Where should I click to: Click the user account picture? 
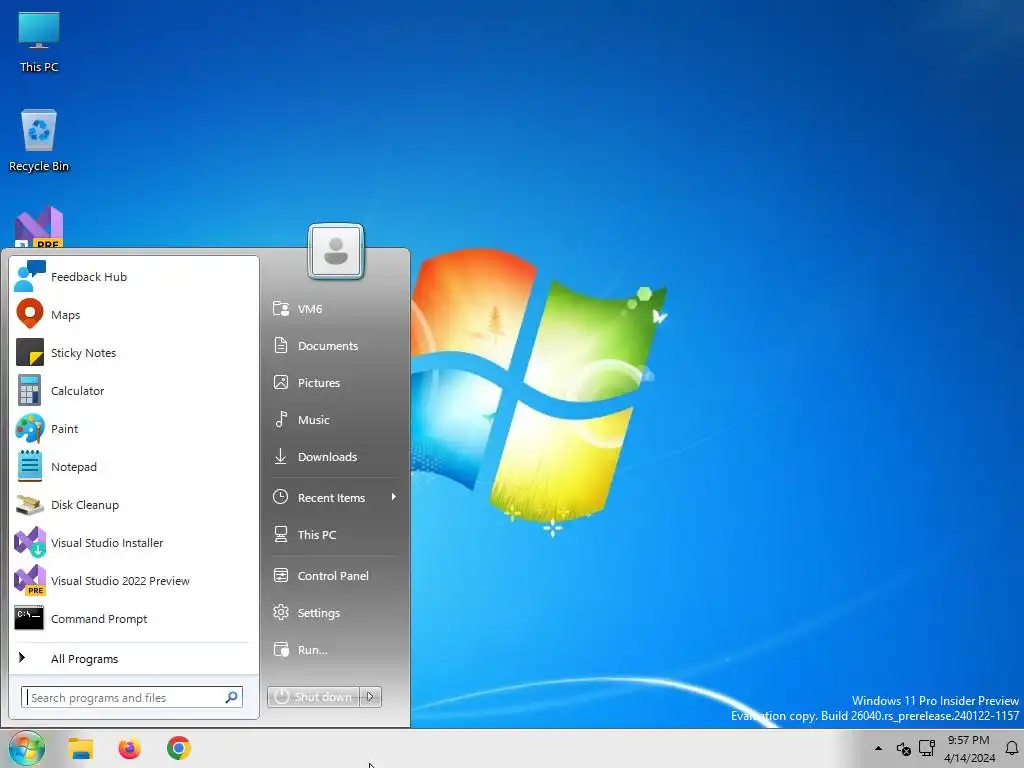click(336, 251)
